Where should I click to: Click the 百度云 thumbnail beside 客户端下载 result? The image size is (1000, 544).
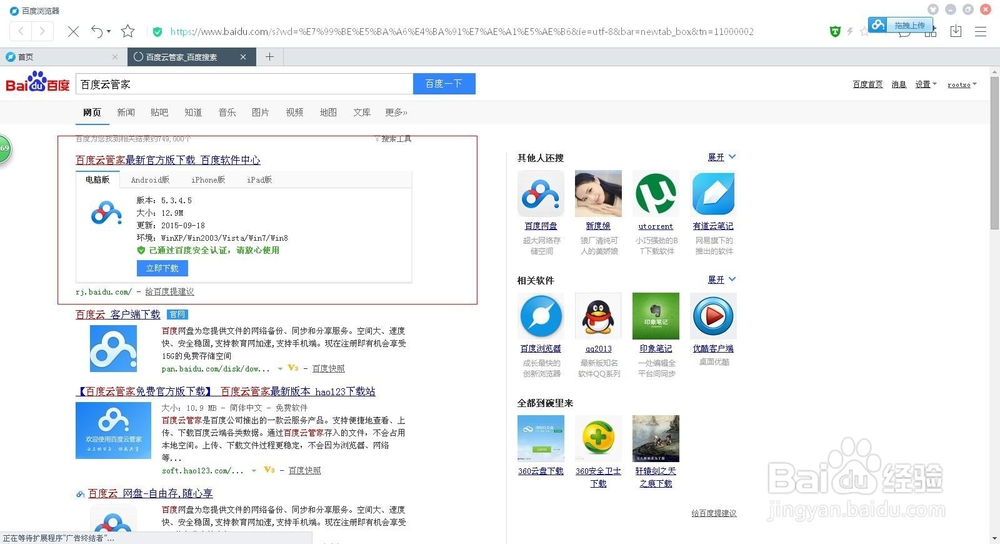tap(114, 349)
